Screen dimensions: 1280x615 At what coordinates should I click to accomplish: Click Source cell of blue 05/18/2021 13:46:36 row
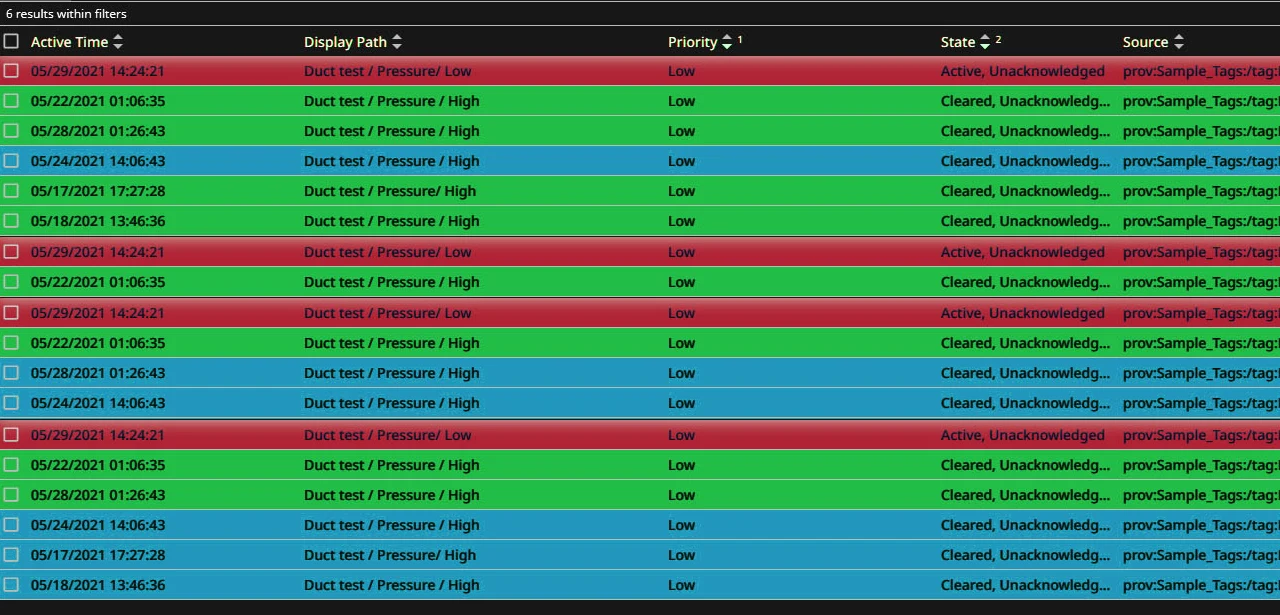(x=1201, y=585)
